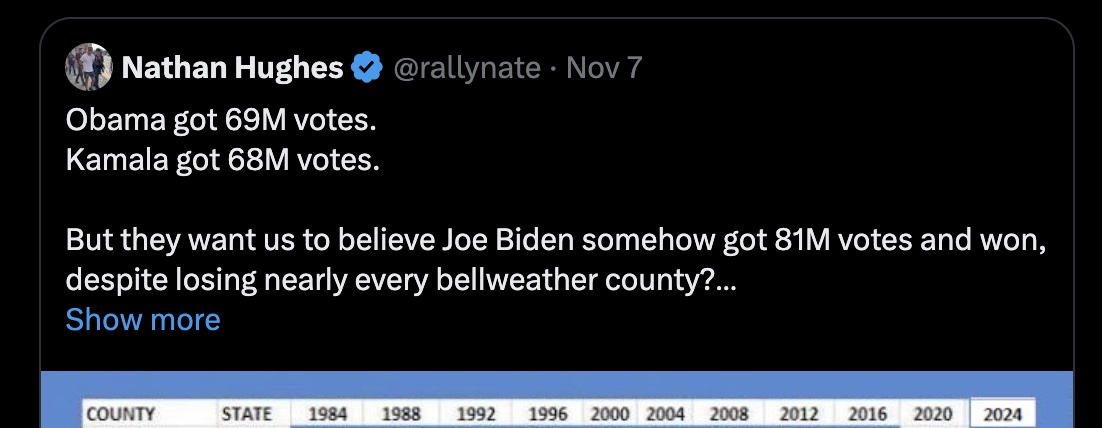Viewport: 1102px width, 428px height.
Task: Click the COUNTY column header
Action: coord(120,414)
